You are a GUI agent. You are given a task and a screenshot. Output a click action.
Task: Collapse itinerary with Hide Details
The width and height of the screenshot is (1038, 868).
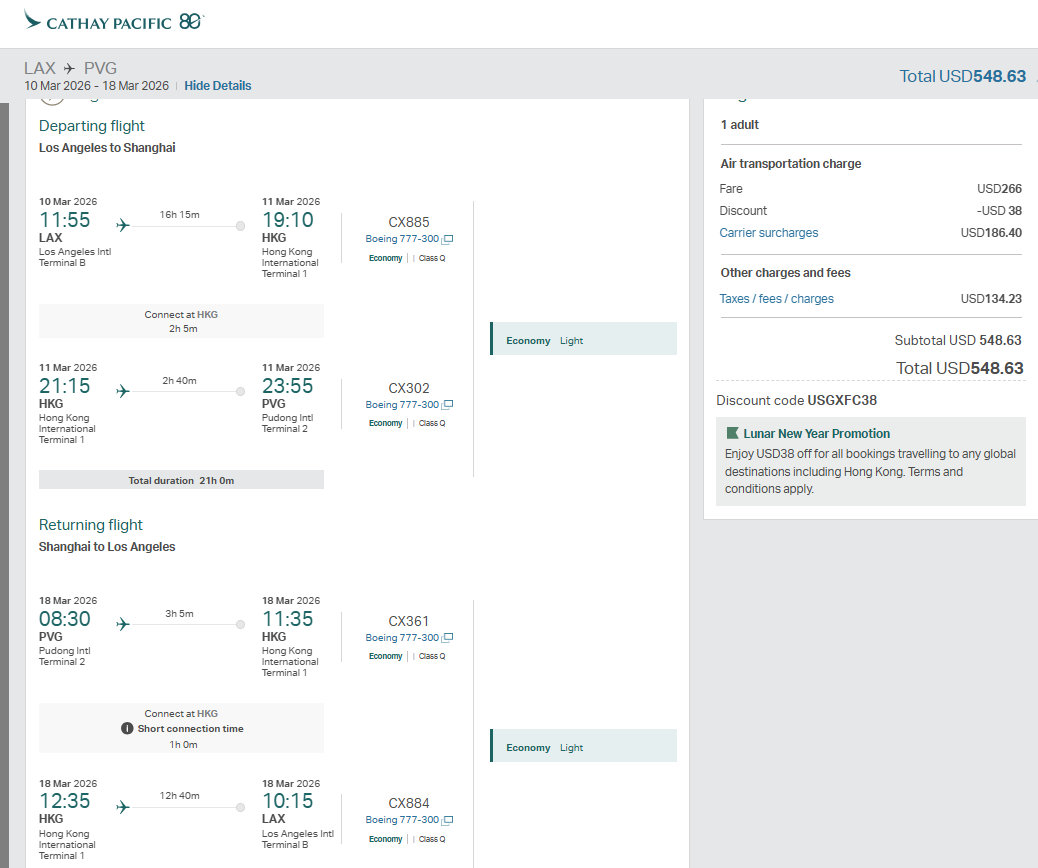tap(217, 86)
